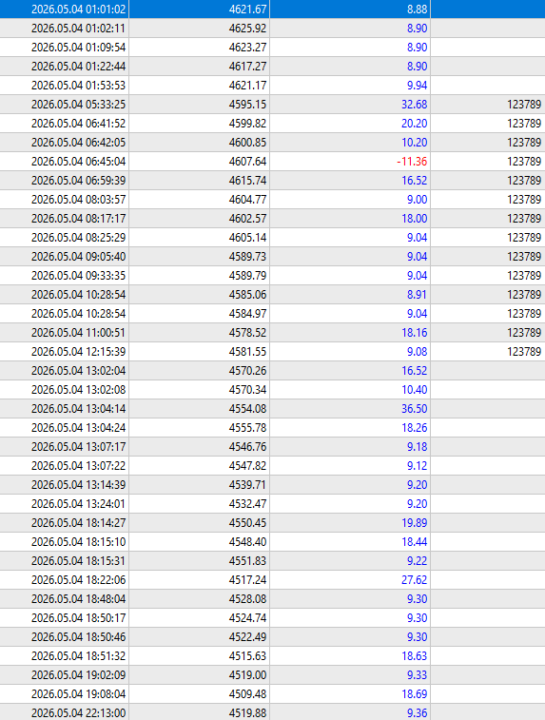Click price 4528.08
This screenshot has height=720, width=545.
247,599
